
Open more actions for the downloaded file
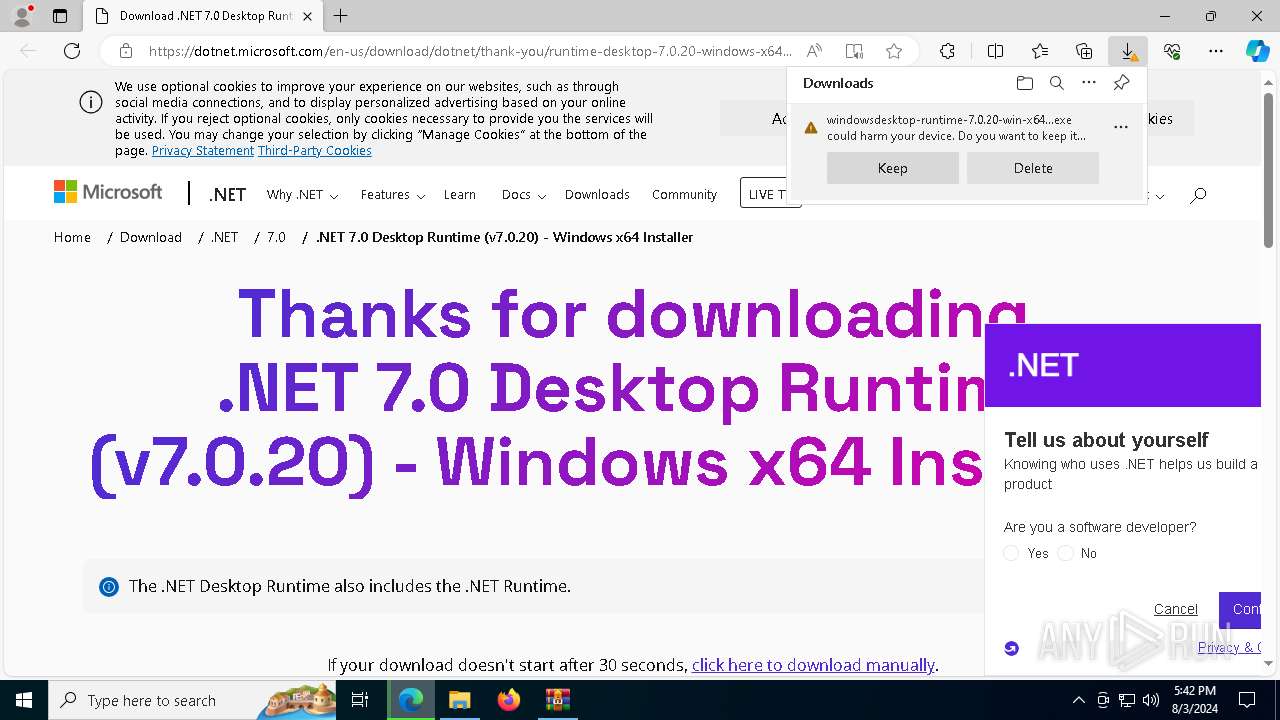pyautogui.click(x=1121, y=127)
